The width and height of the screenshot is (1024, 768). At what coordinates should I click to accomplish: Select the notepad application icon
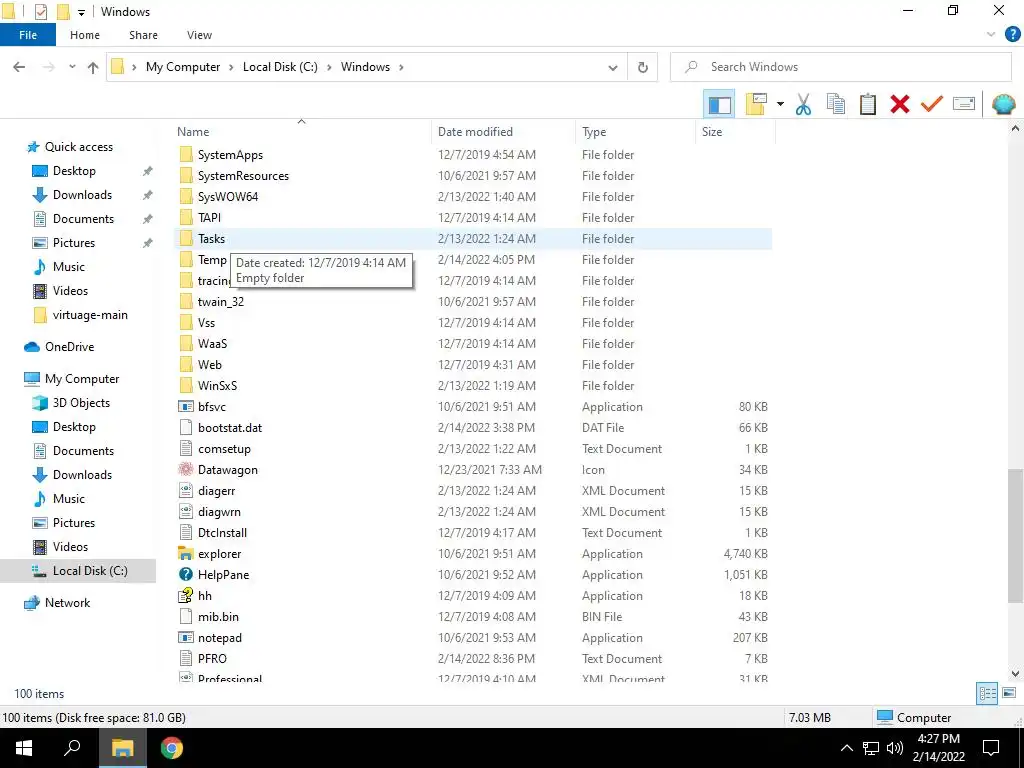[186, 637]
